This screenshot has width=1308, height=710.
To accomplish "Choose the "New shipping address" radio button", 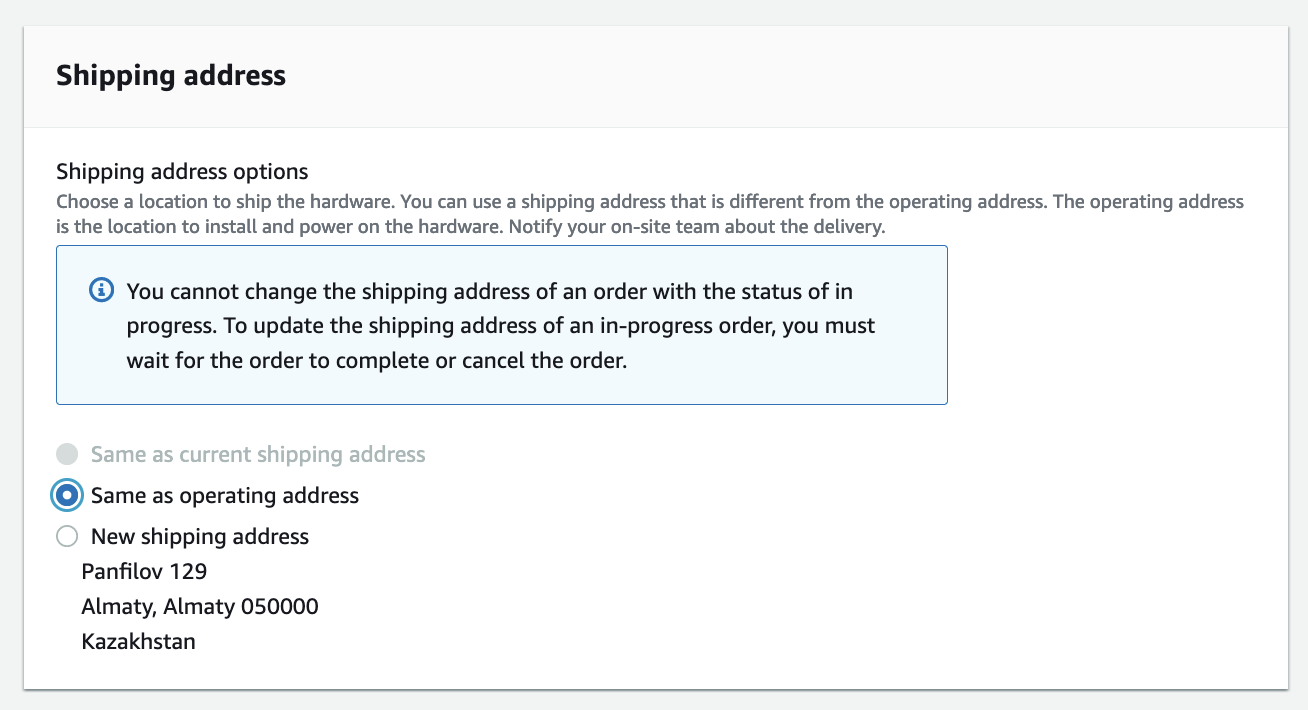I will tap(67, 537).
